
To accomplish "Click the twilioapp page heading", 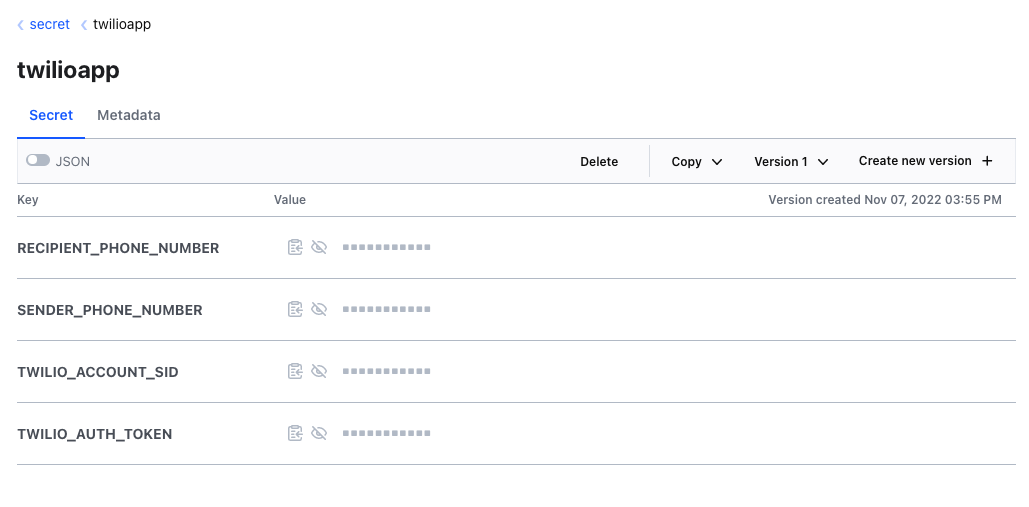I will 68,70.
